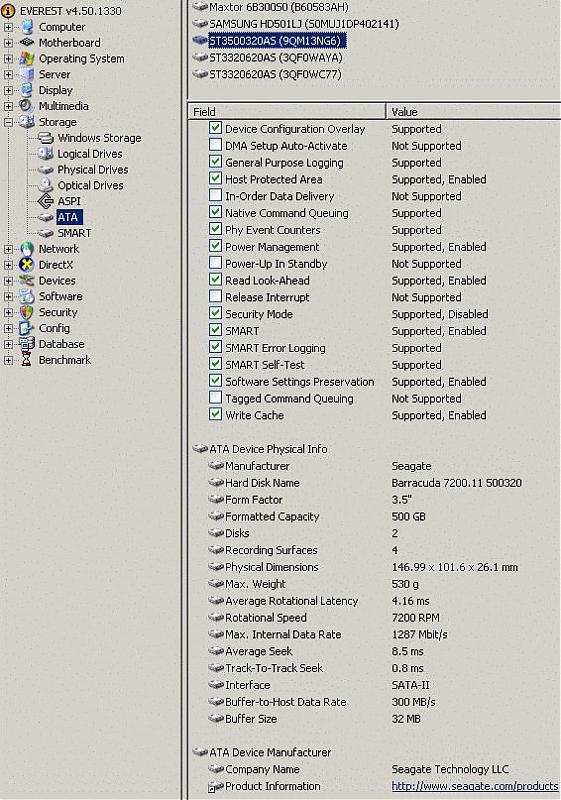Toggle In-Order Data Delivery checkbox
Viewport: 561px width, 800px height.
(x=215, y=195)
